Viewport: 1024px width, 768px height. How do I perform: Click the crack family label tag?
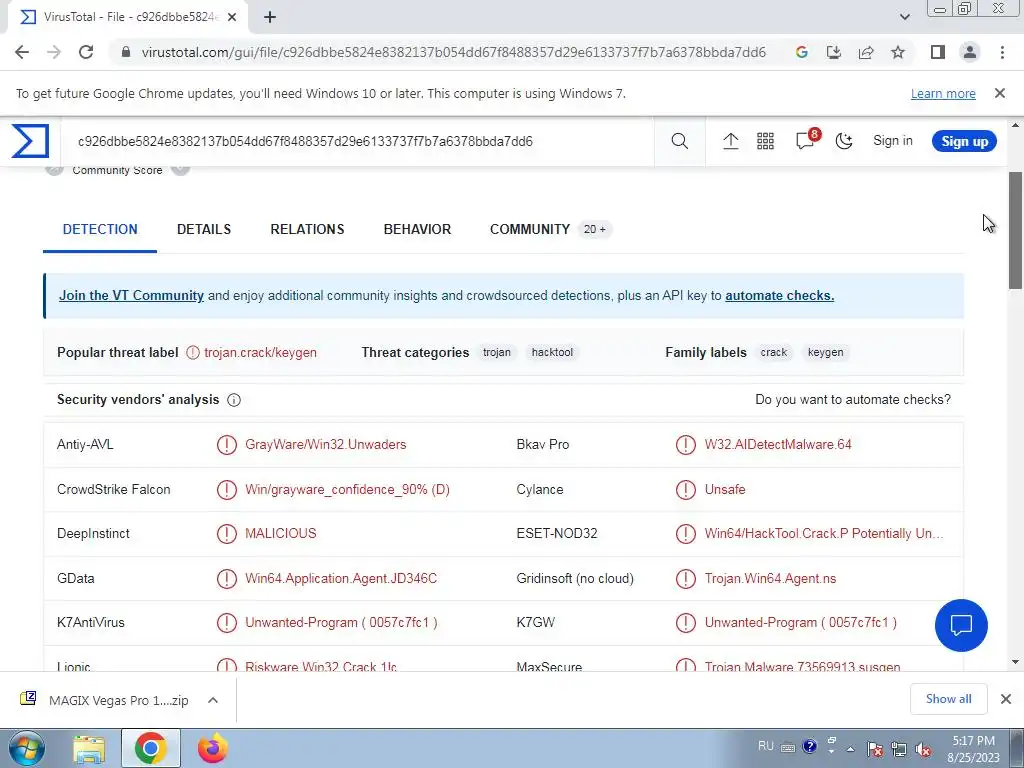773,352
